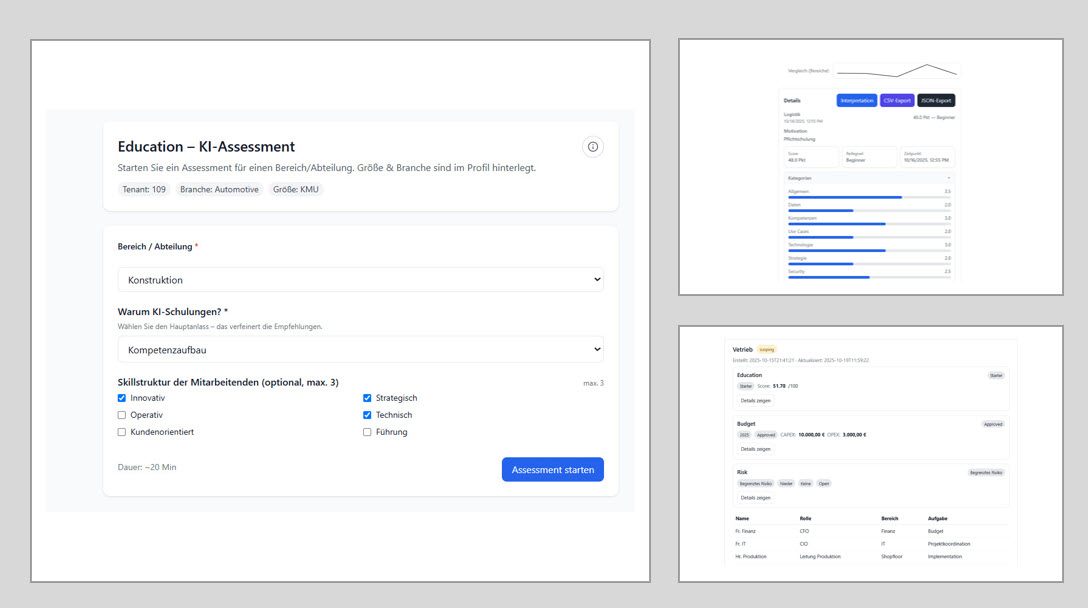Viewport: 1088px width, 608px height.
Task: Open the Bereich / Abteilung dropdown
Action: 360,280
